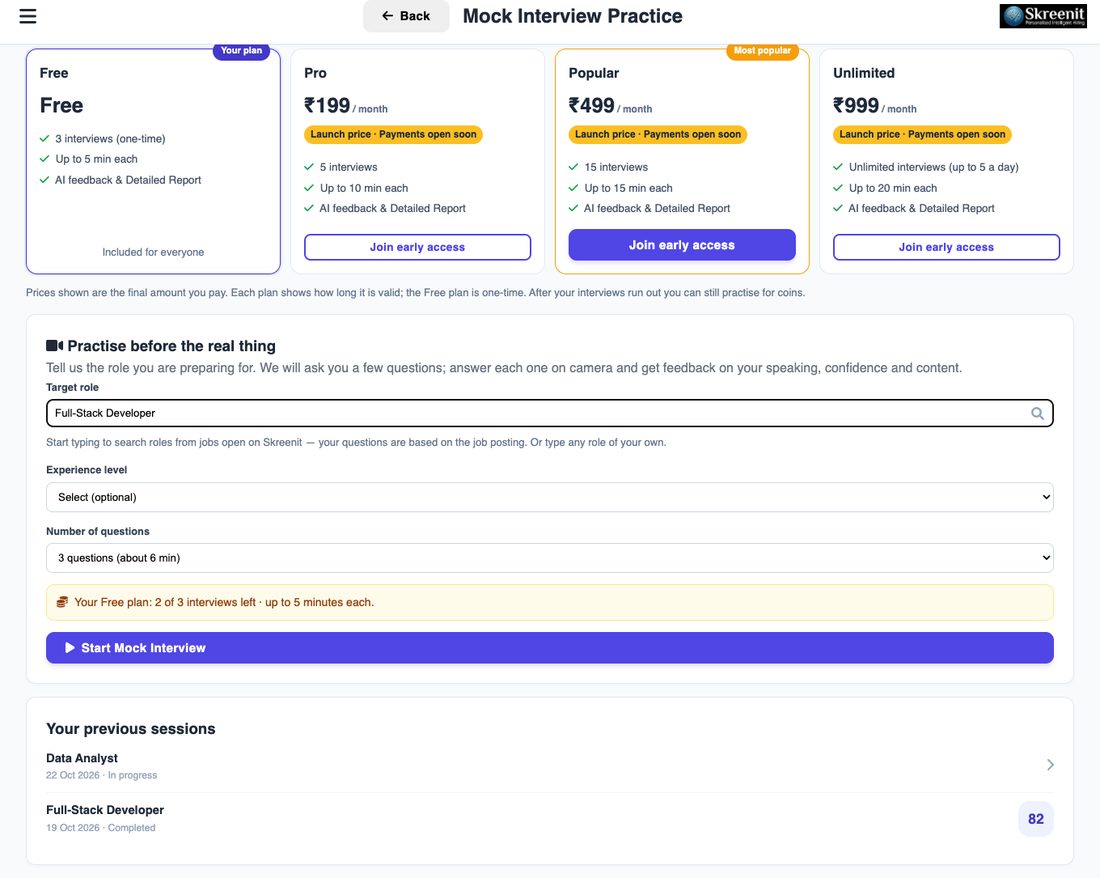Click the 'Your plan' badge
This screenshot has height=878, width=1100.
tap(241, 50)
